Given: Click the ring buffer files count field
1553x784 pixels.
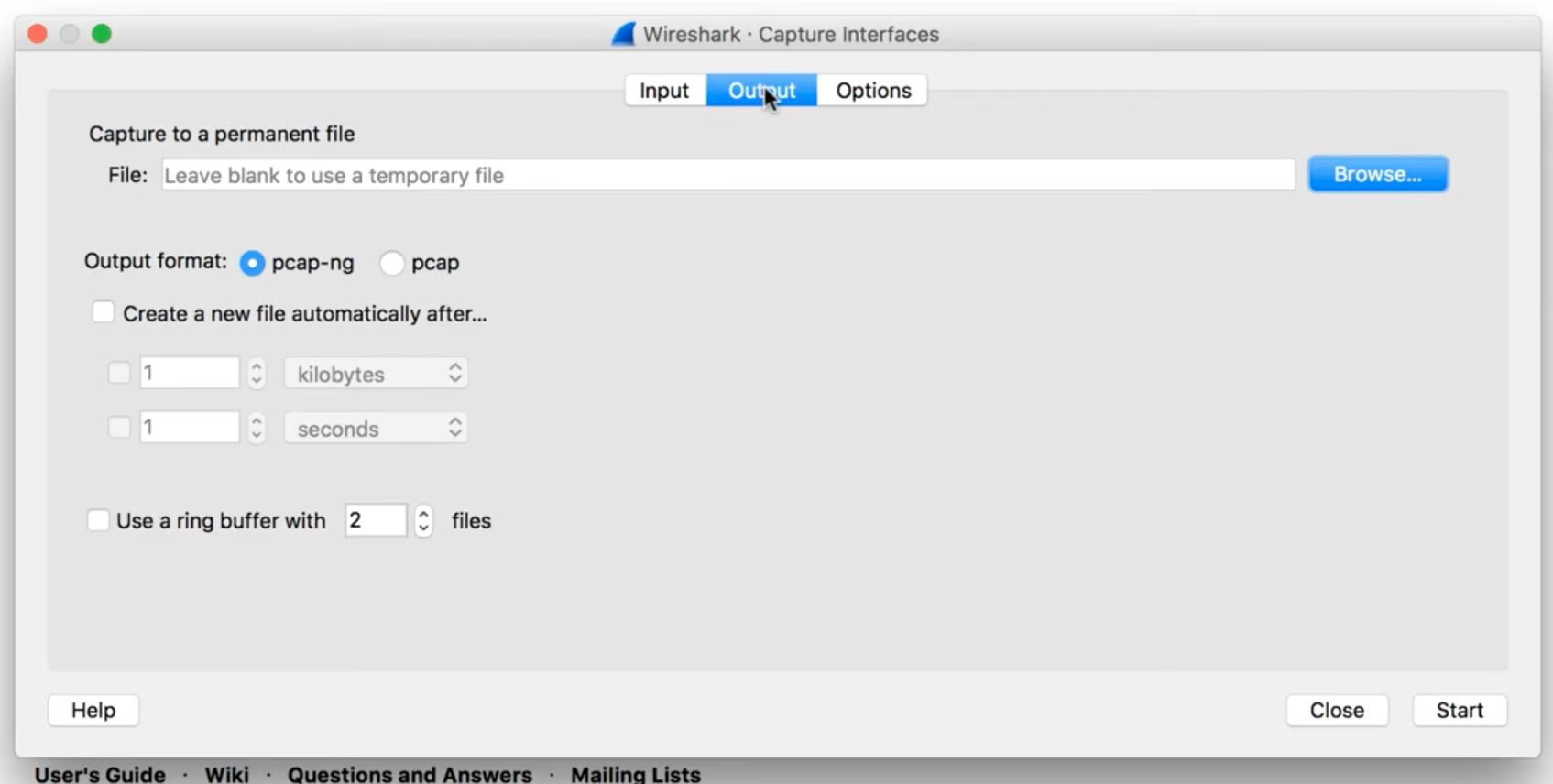Looking at the screenshot, I should (376, 520).
